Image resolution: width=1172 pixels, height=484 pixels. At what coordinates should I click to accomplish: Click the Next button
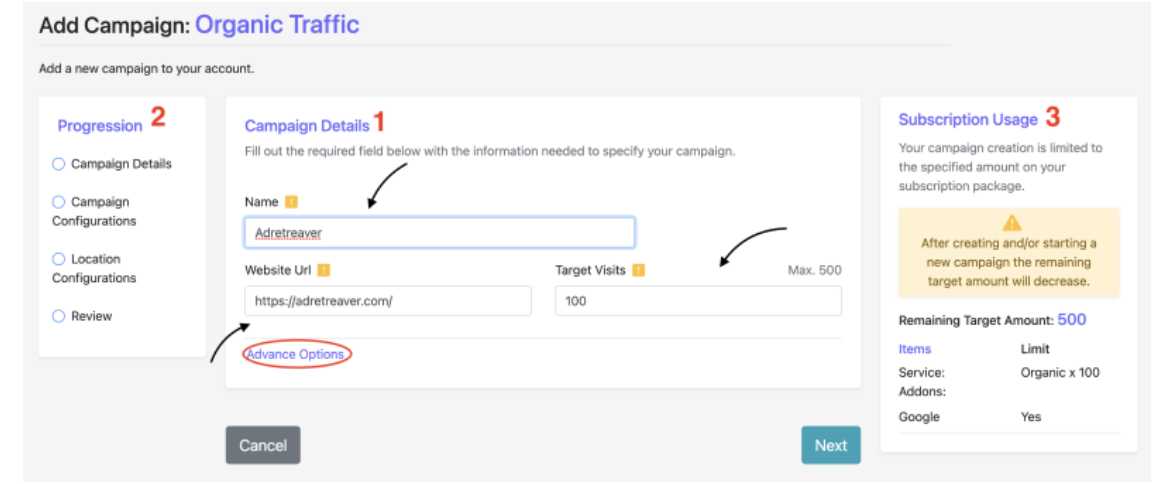[x=830, y=445]
